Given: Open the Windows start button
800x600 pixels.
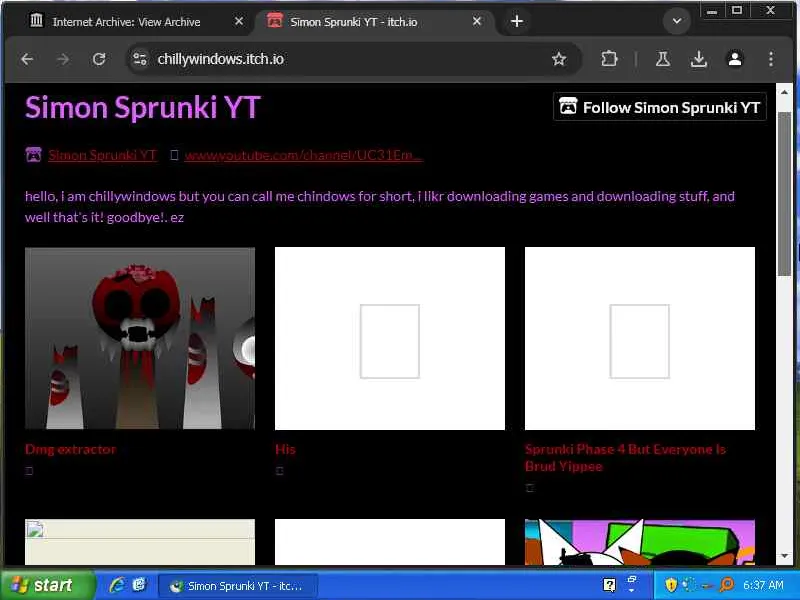Looking at the screenshot, I should point(47,585).
